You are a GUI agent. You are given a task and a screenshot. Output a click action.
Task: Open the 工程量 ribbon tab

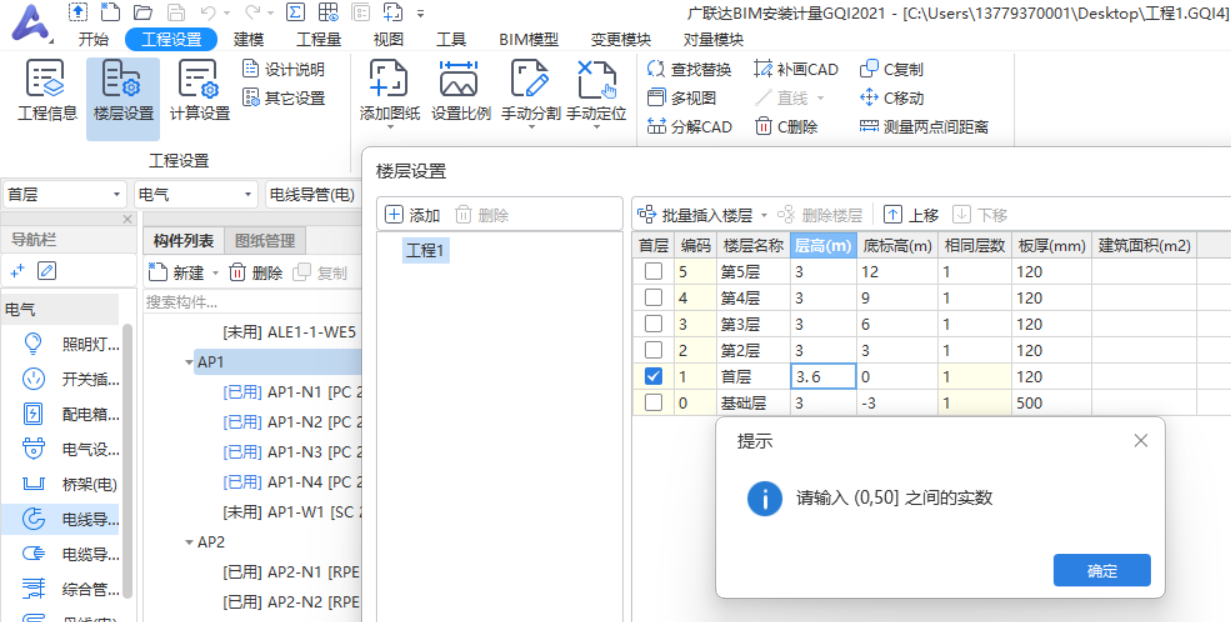[x=319, y=40]
